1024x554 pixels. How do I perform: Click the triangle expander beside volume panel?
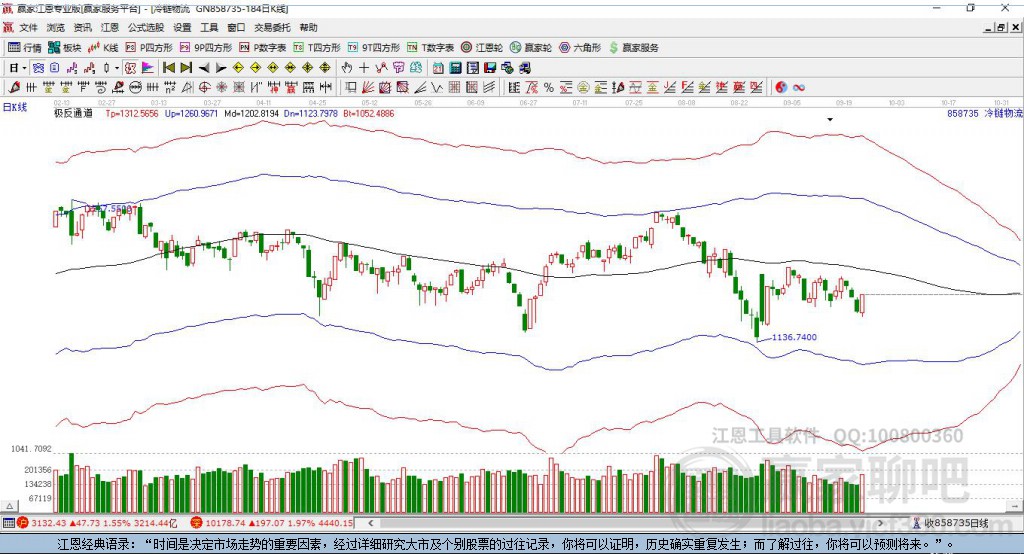point(9,506)
